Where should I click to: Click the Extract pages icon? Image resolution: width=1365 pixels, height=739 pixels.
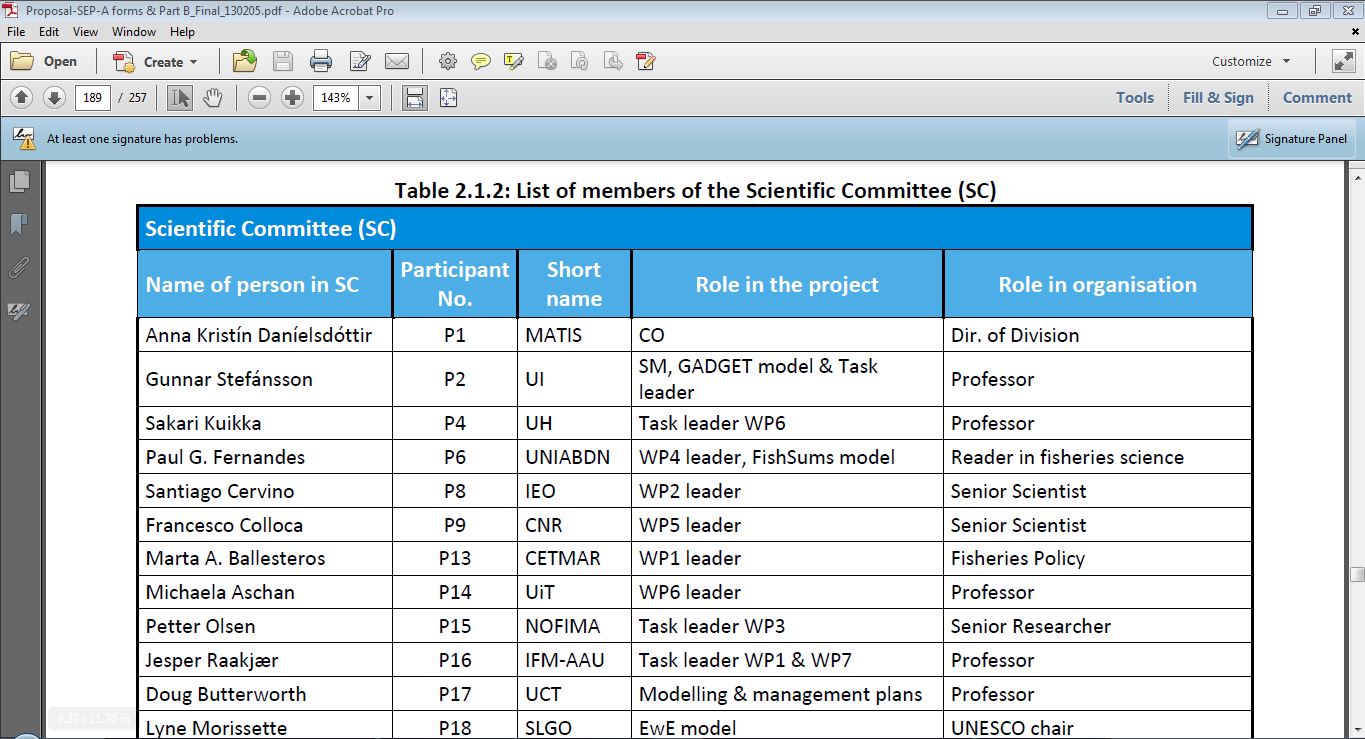pyautogui.click(x=613, y=61)
